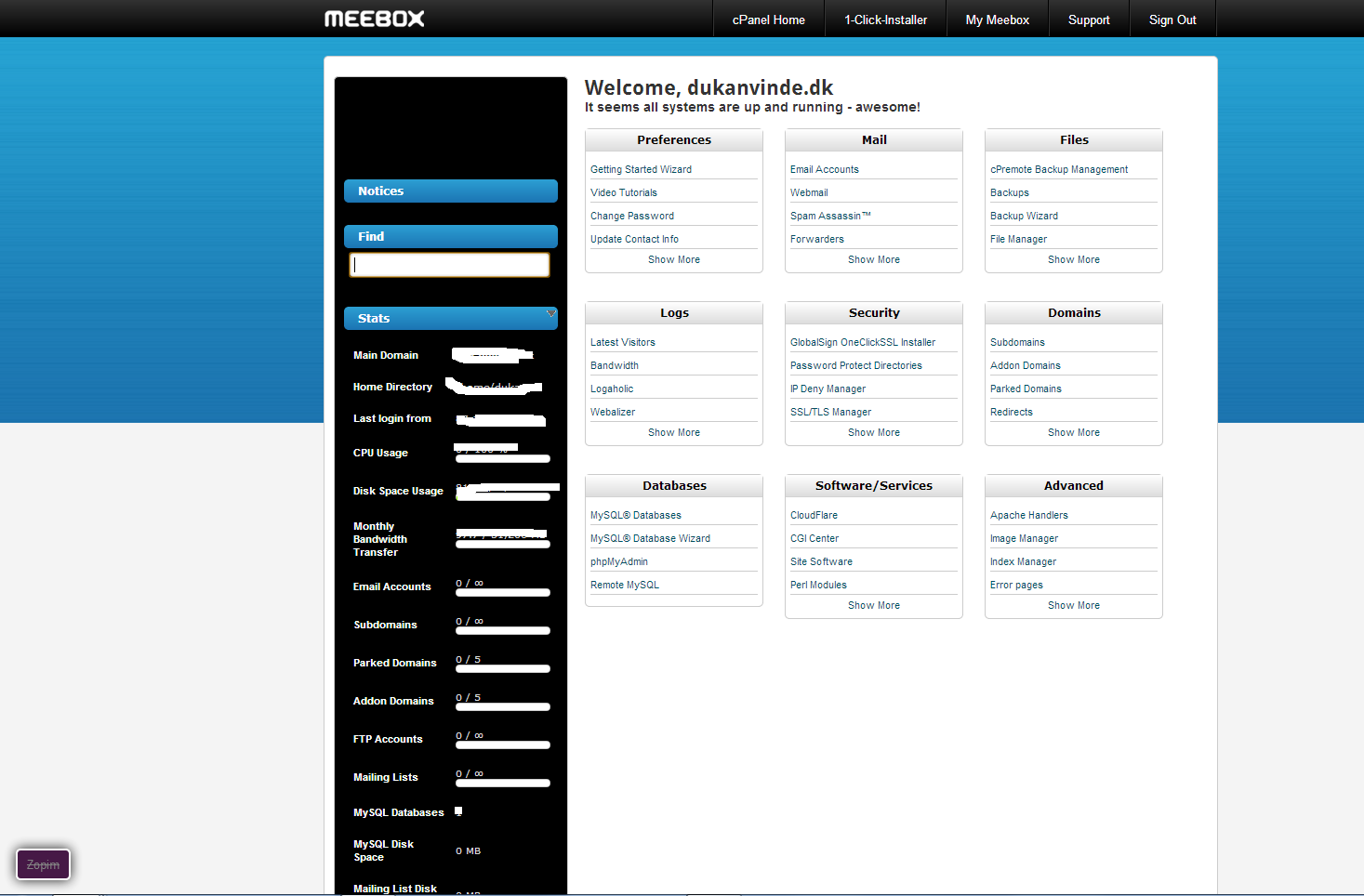
Task: Open CloudFlare settings
Action: (x=814, y=515)
